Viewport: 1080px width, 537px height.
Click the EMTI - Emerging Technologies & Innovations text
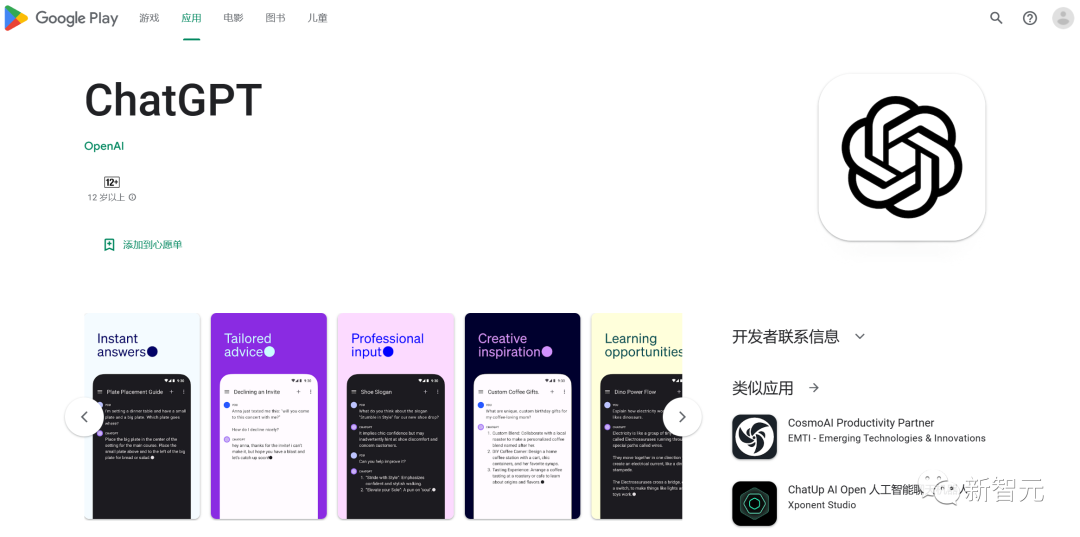pos(886,438)
